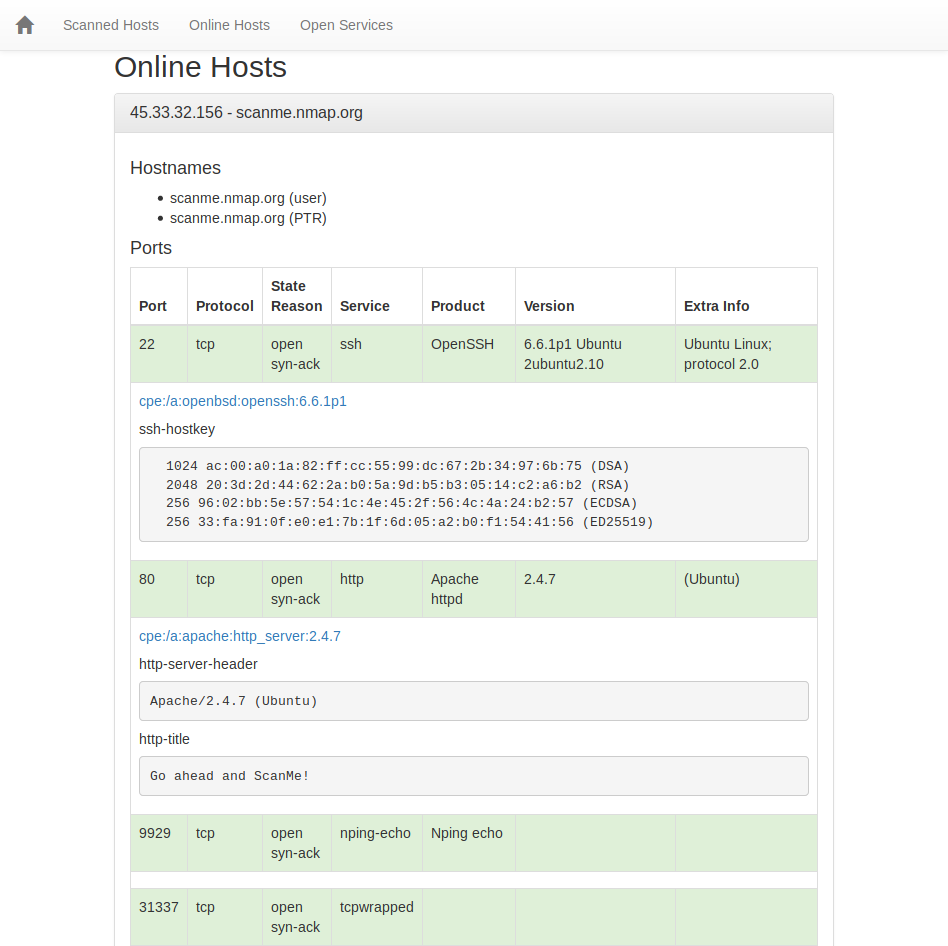Open the scanme.nmap.org (user) hostname link
948x946 pixels.
pos(247,198)
